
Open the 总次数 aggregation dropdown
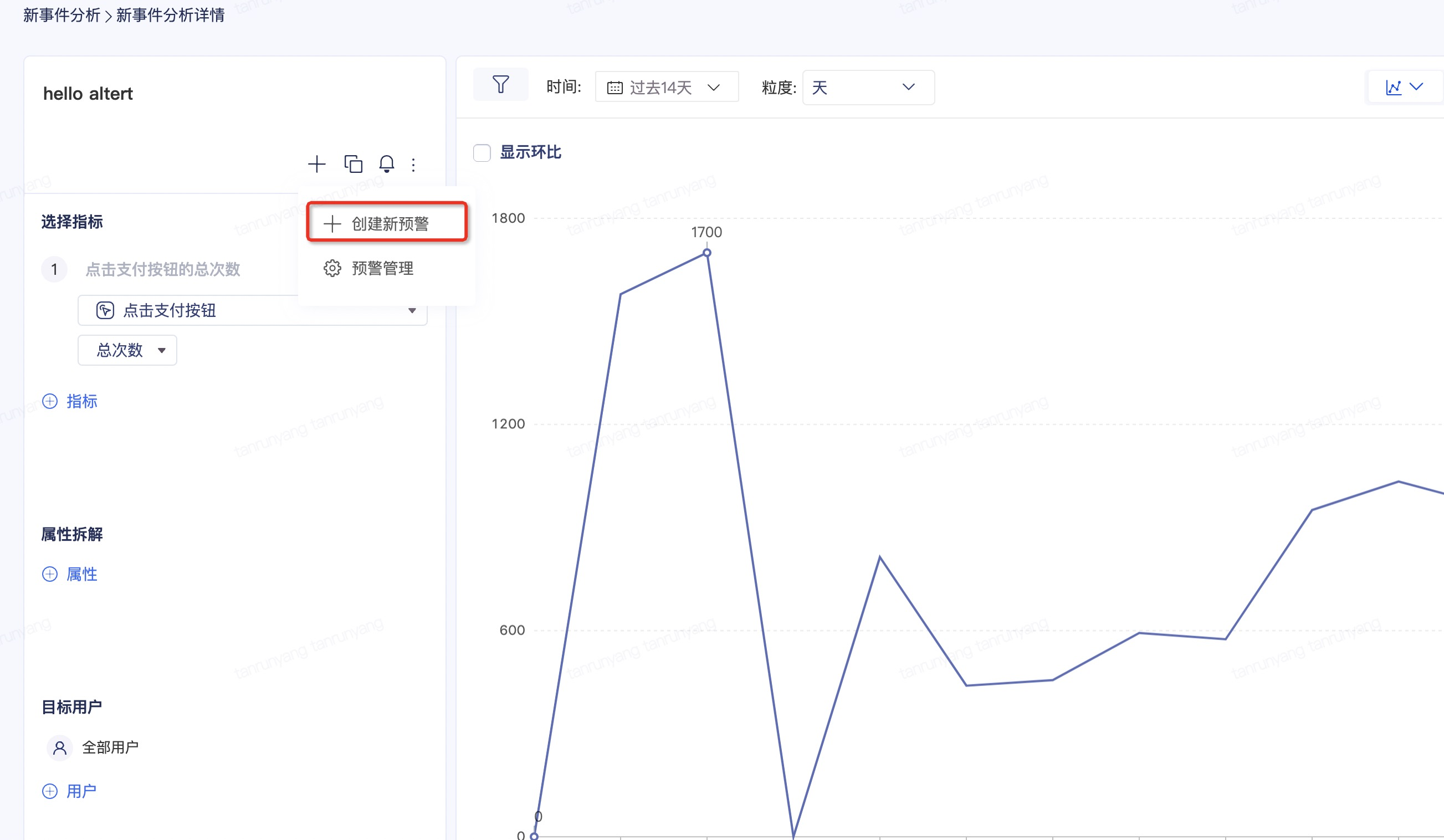[x=127, y=350]
